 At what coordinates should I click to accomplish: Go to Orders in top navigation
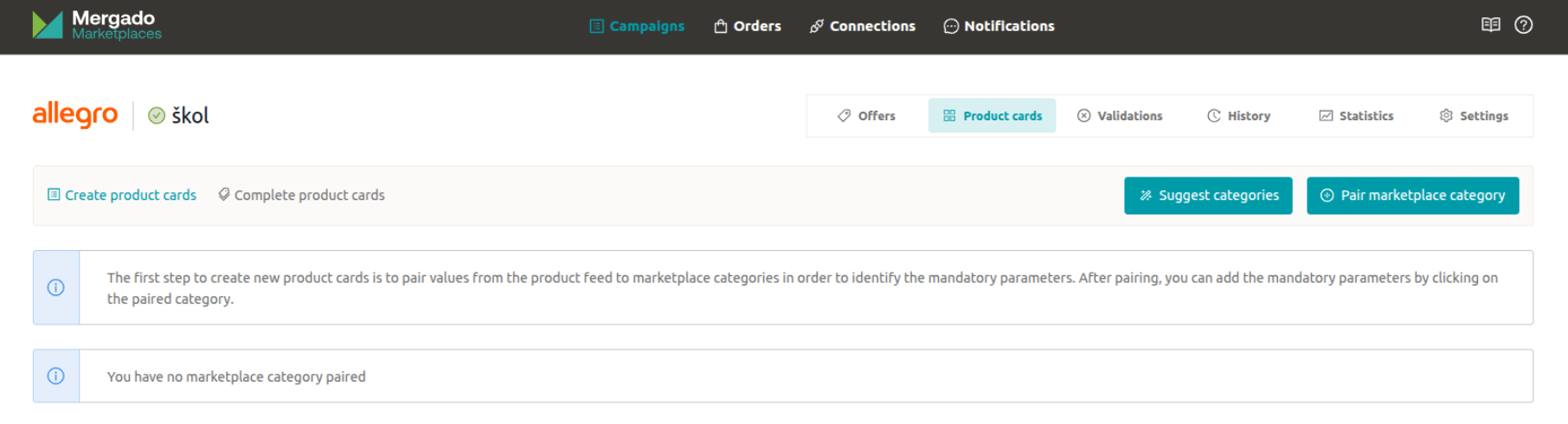[748, 26]
